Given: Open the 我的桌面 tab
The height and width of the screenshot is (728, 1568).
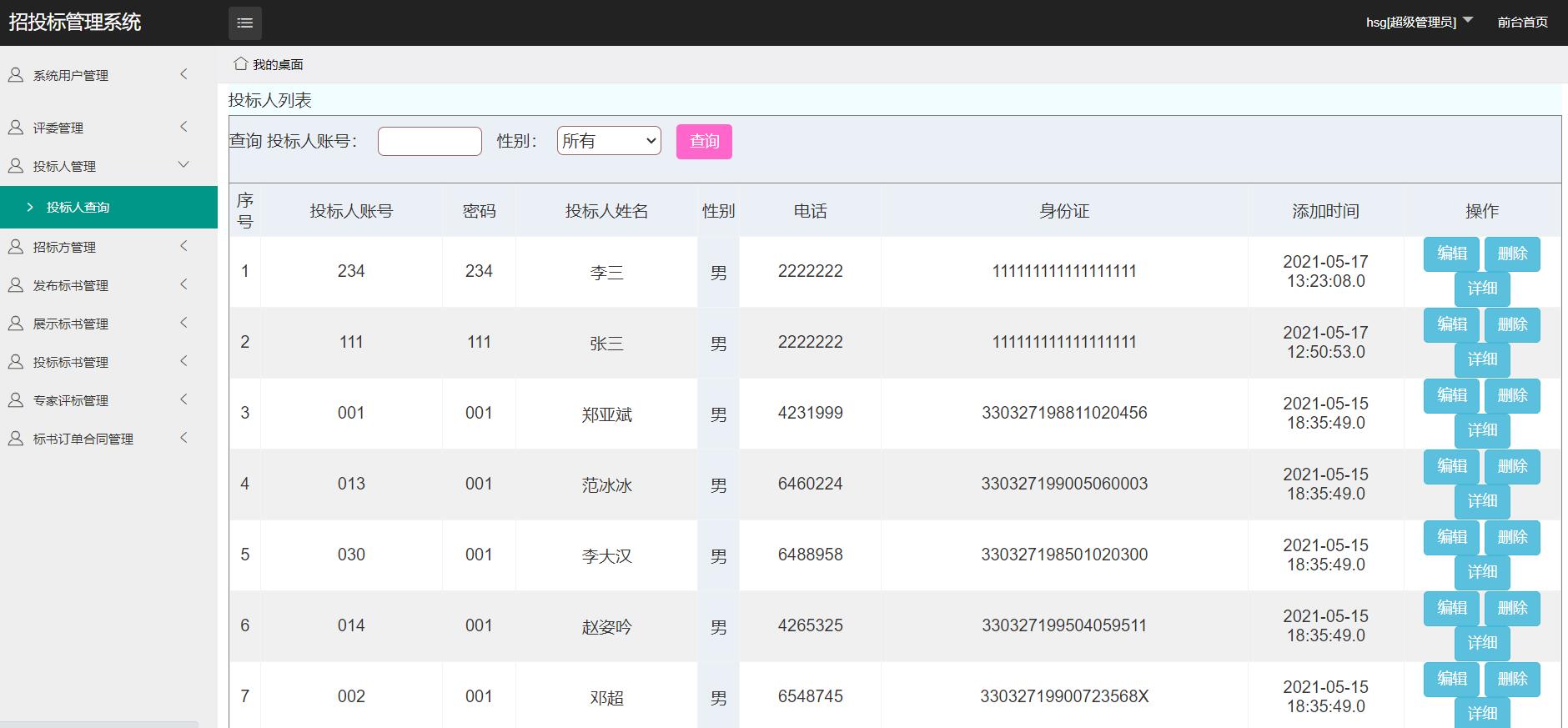Looking at the screenshot, I should (x=278, y=64).
